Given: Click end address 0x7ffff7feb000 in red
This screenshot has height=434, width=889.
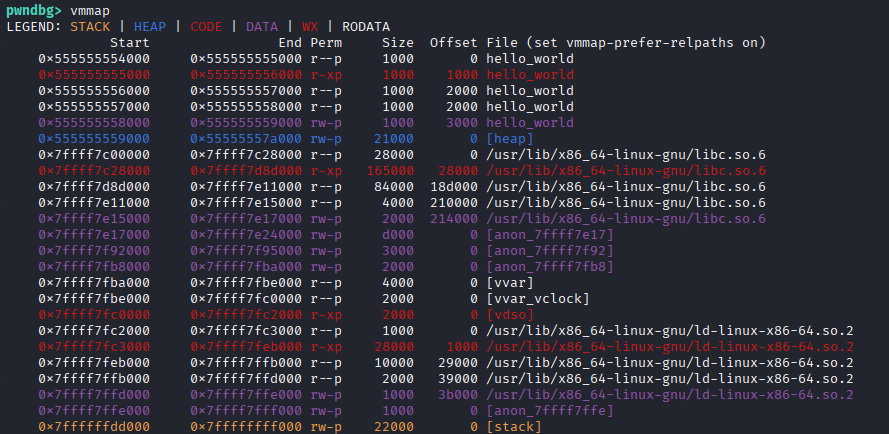Looking at the screenshot, I should pos(246,347).
